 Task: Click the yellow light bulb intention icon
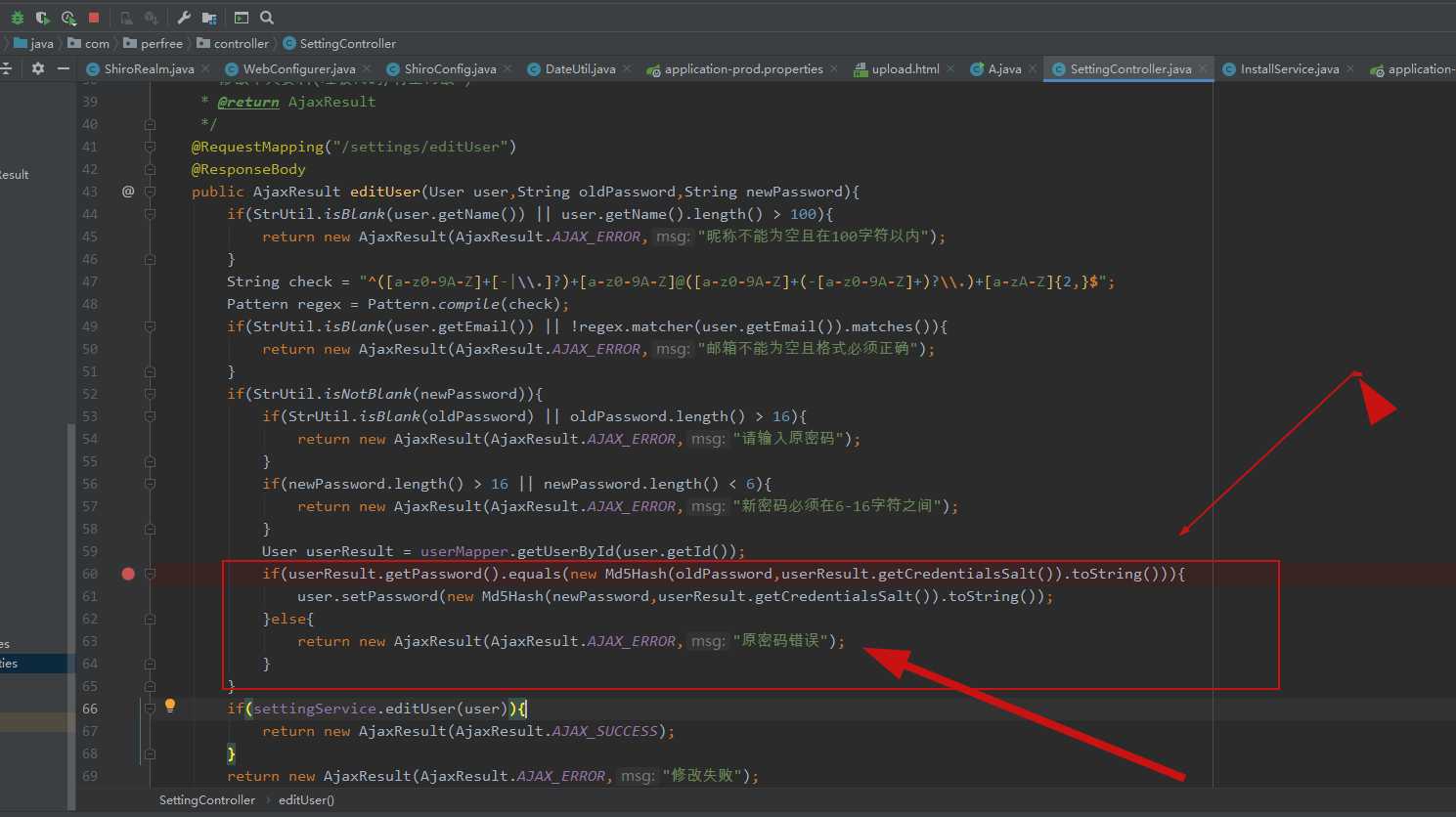170,706
